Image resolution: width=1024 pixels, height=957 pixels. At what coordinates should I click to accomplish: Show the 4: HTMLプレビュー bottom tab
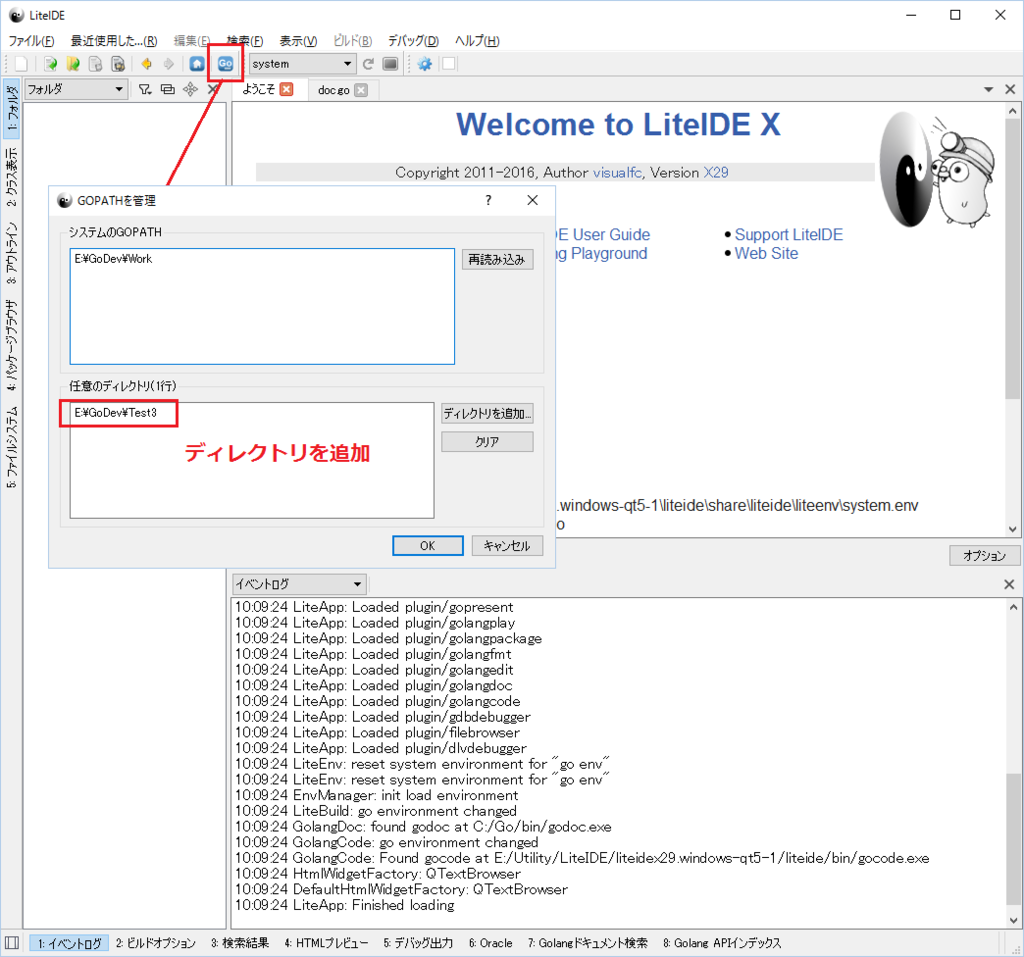tap(326, 943)
